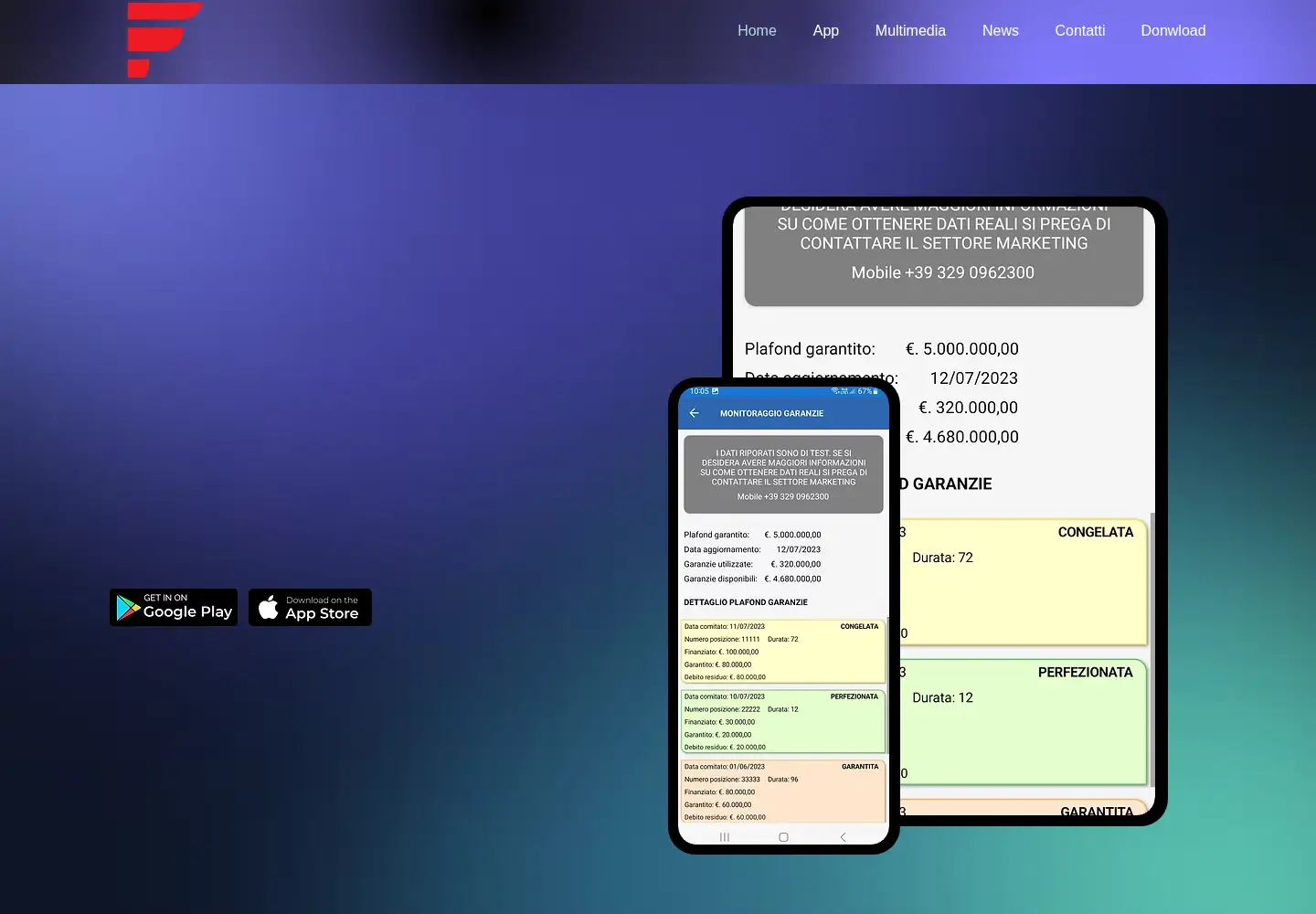
Task: Click the tablet value '€. 4.680.000,00'
Action: click(962, 437)
